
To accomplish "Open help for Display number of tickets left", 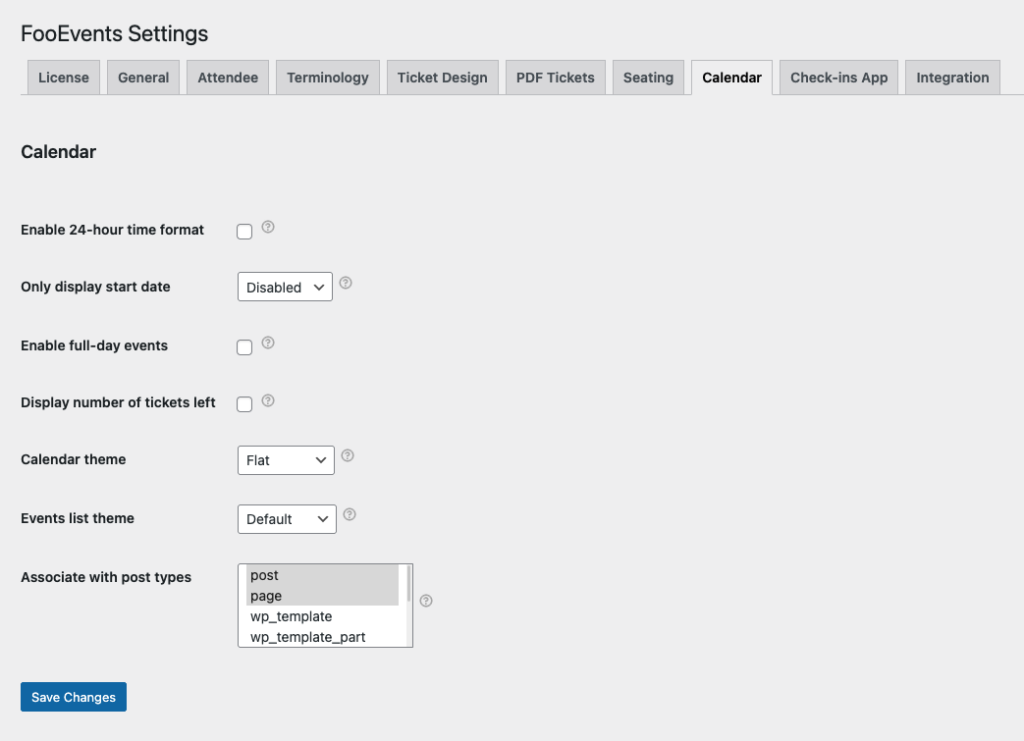I will click(268, 400).
